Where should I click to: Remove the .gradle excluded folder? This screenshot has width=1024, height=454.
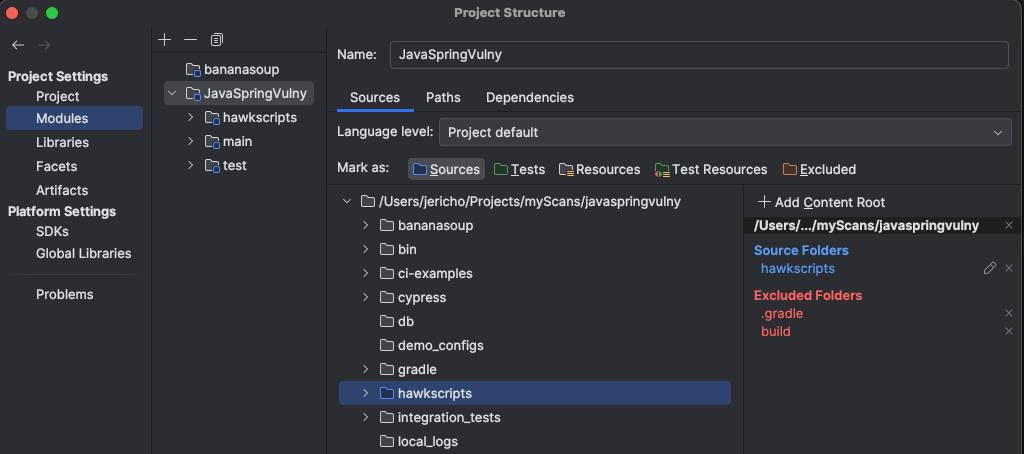click(x=1009, y=313)
